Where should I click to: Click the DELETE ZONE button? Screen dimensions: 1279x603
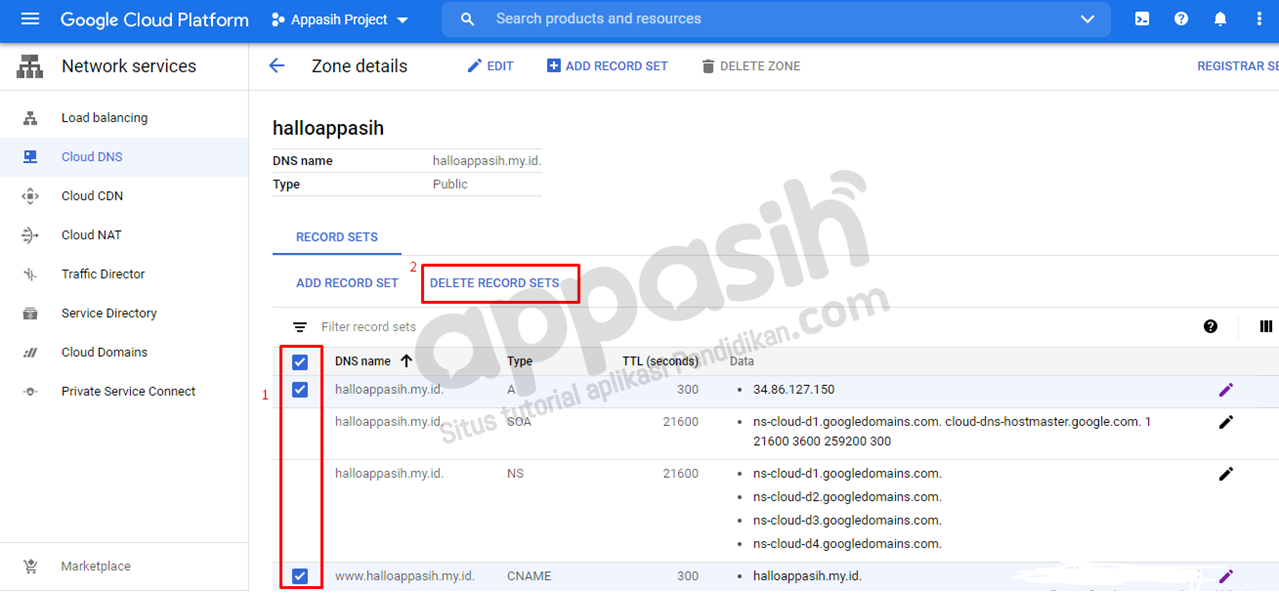[750, 66]
